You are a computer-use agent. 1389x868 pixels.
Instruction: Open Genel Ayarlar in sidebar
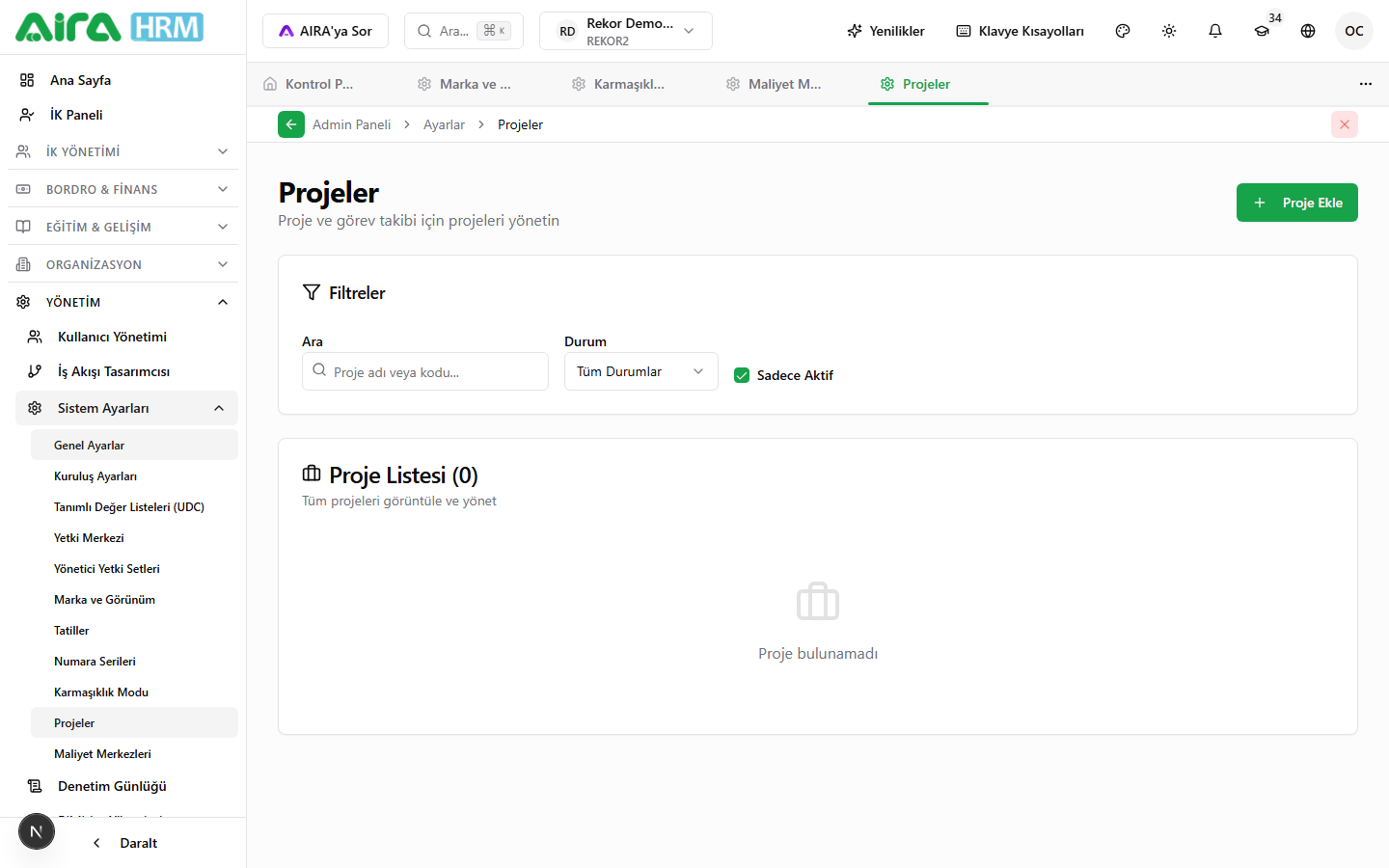pyautogui.click(x=134, y=445)
